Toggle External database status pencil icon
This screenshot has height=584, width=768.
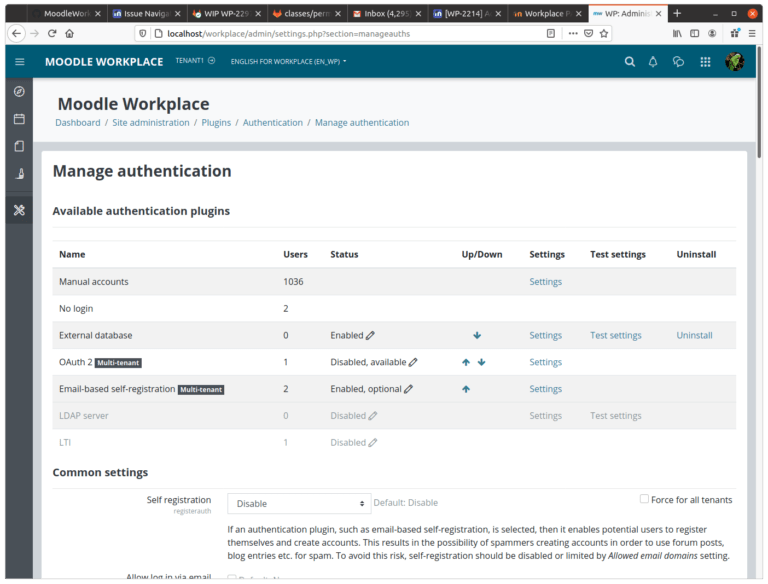(x=370, y=336)
